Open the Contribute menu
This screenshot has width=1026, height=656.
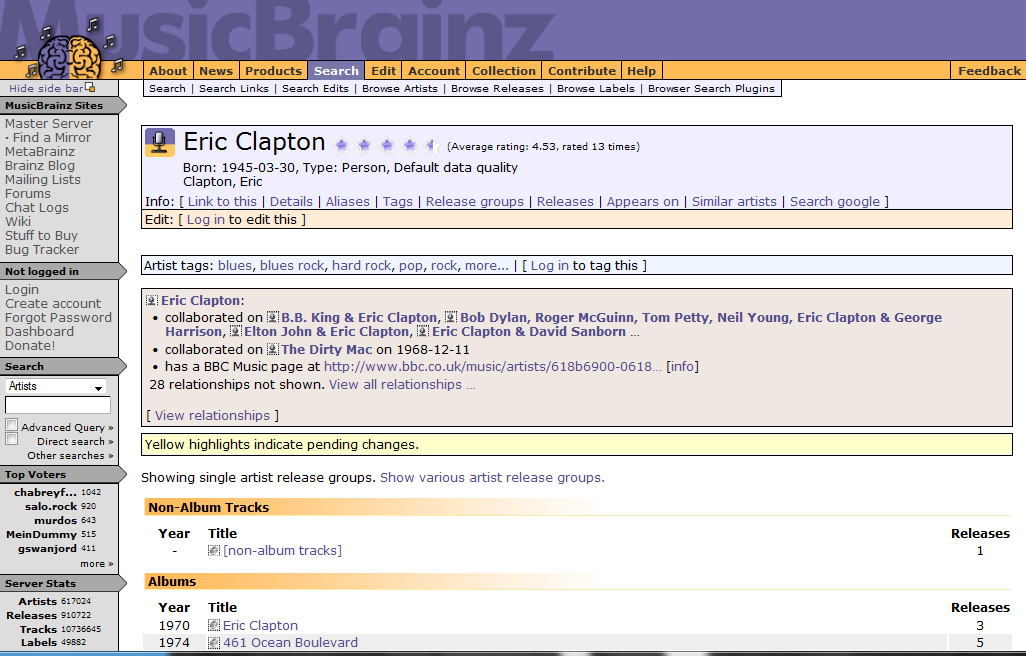(x=582, y=71)
